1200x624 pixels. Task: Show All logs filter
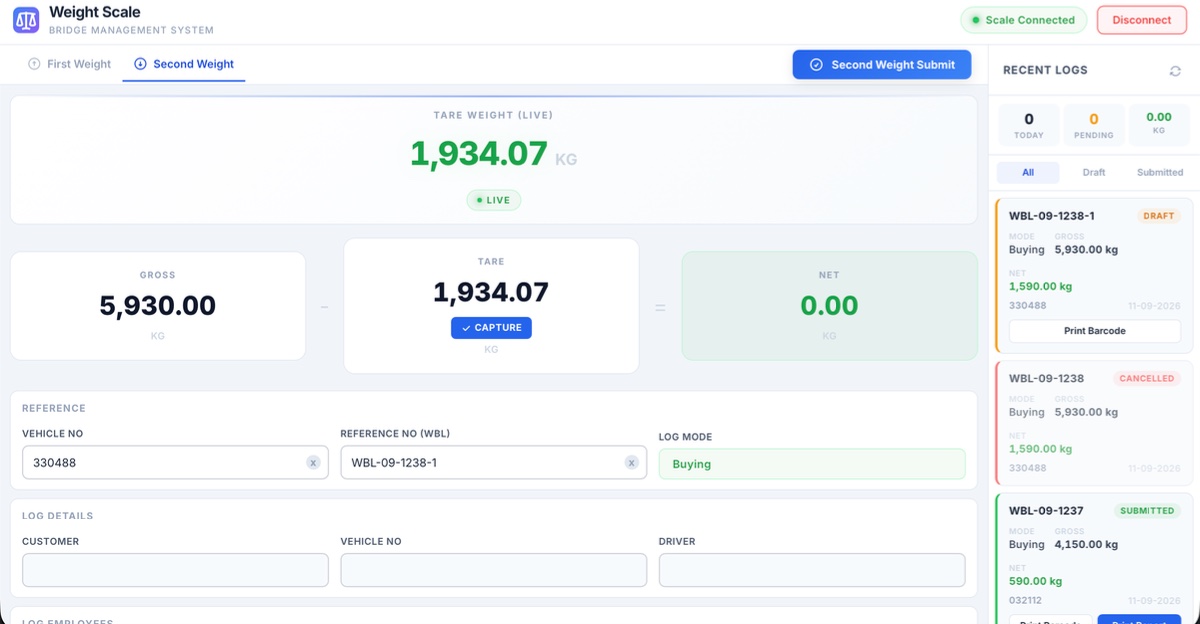[x=1028, y=173]
